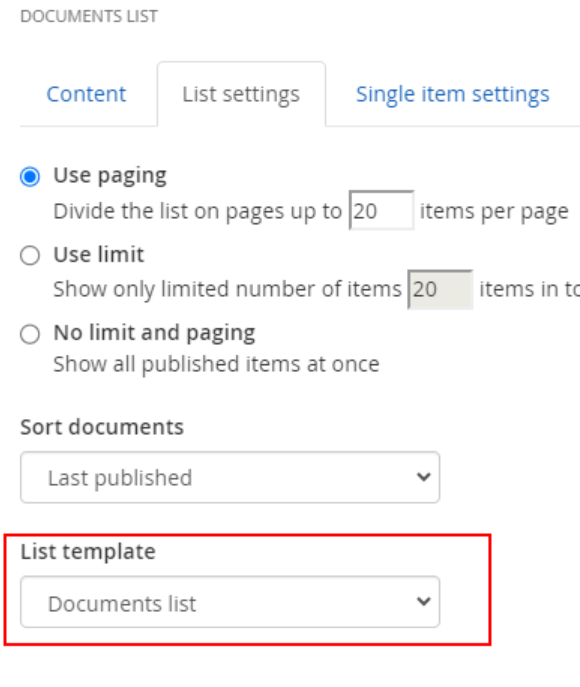The height and width of the screenshot is (687, 580).
Task: Click the 'items per page' text
Action: (494, 212)
